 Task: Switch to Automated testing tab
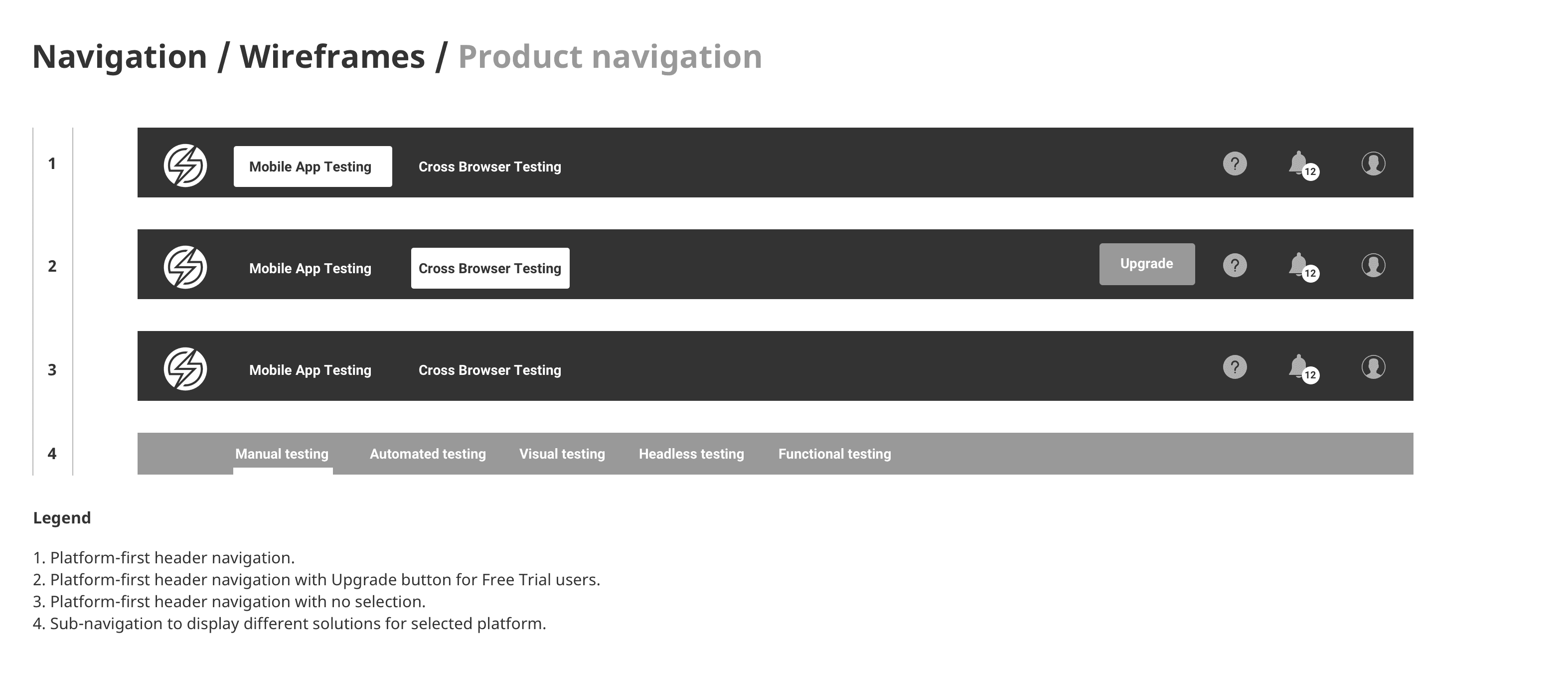428,454
